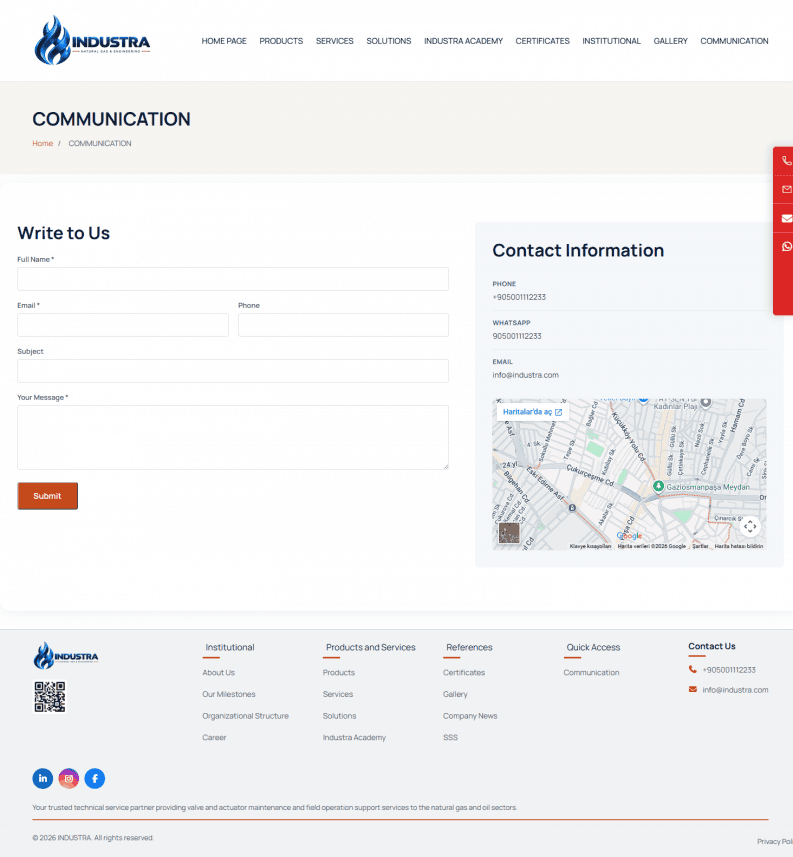Open Solutions footer link
The image size is (793, 857).
[339, 715]
